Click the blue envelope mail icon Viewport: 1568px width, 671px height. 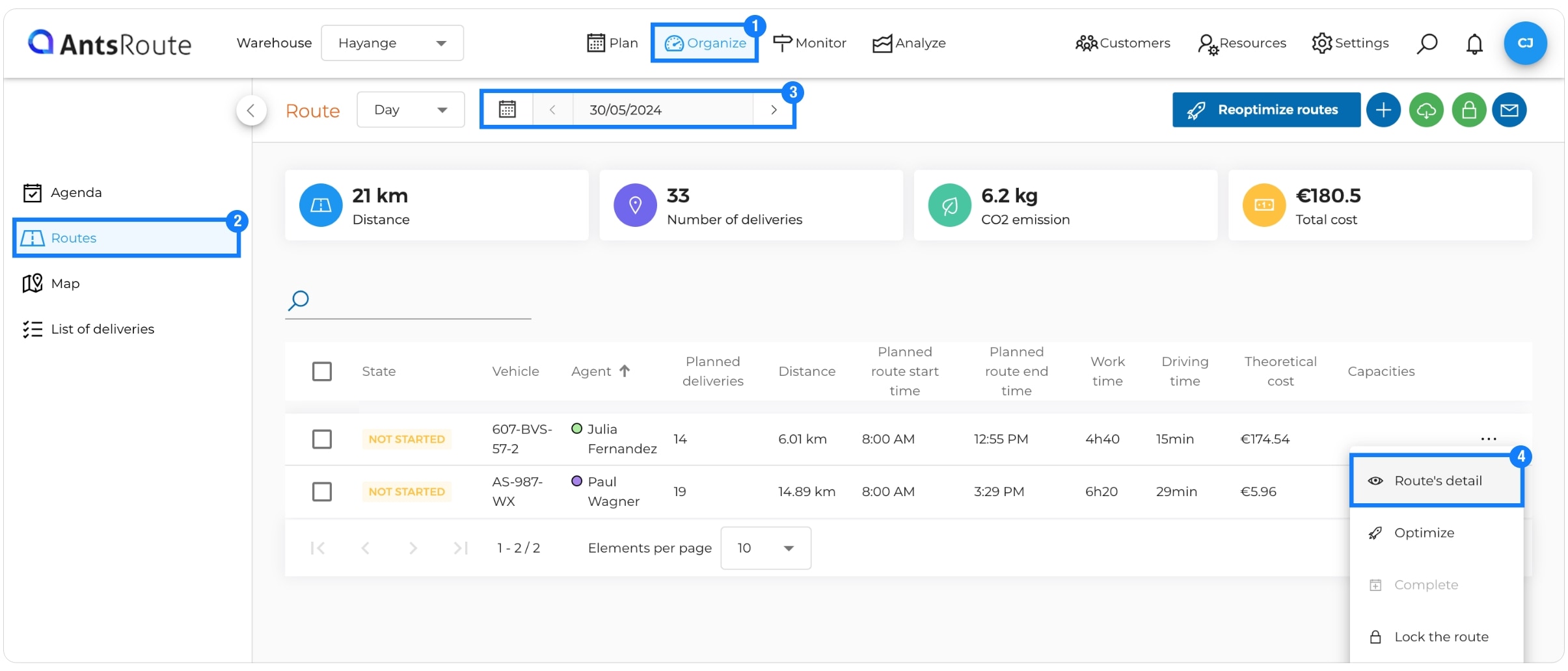pyautogui.click(x=1509, y=110)
